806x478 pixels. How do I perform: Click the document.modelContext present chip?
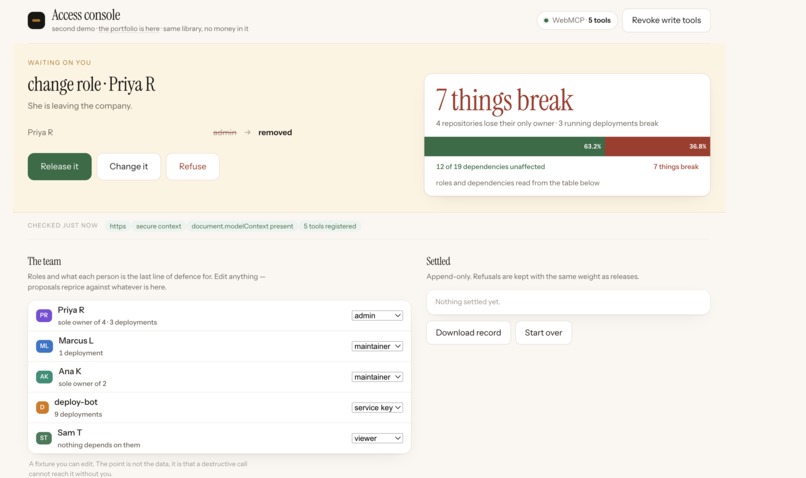[242, 226]
